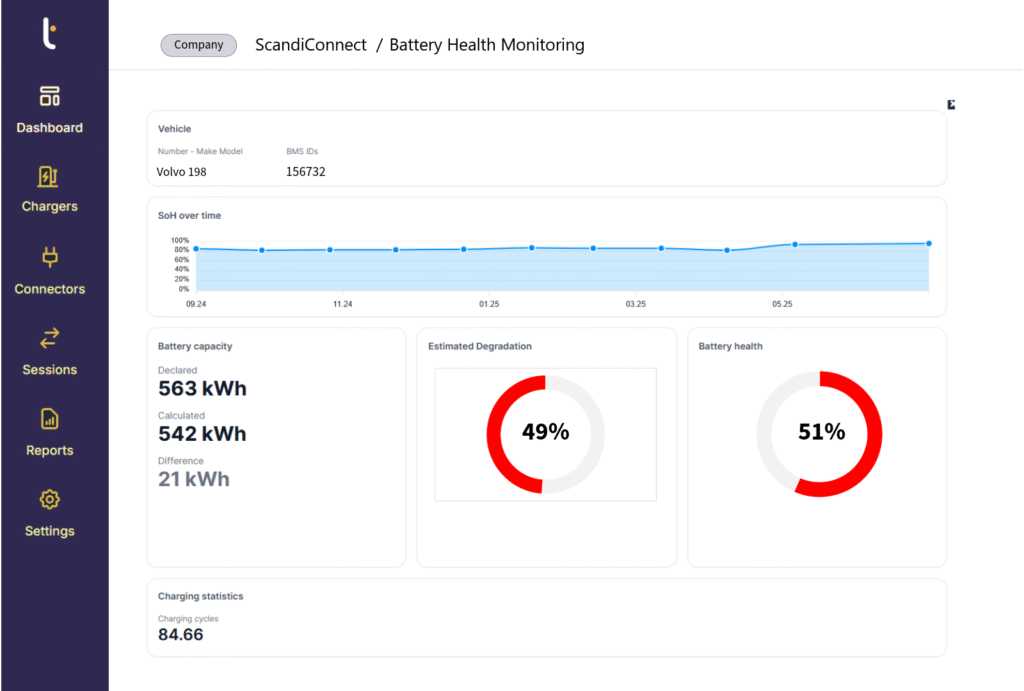This screenshot has height=691, width=1024.
Task: Select the Reports document icon
Action: [49, 419]
